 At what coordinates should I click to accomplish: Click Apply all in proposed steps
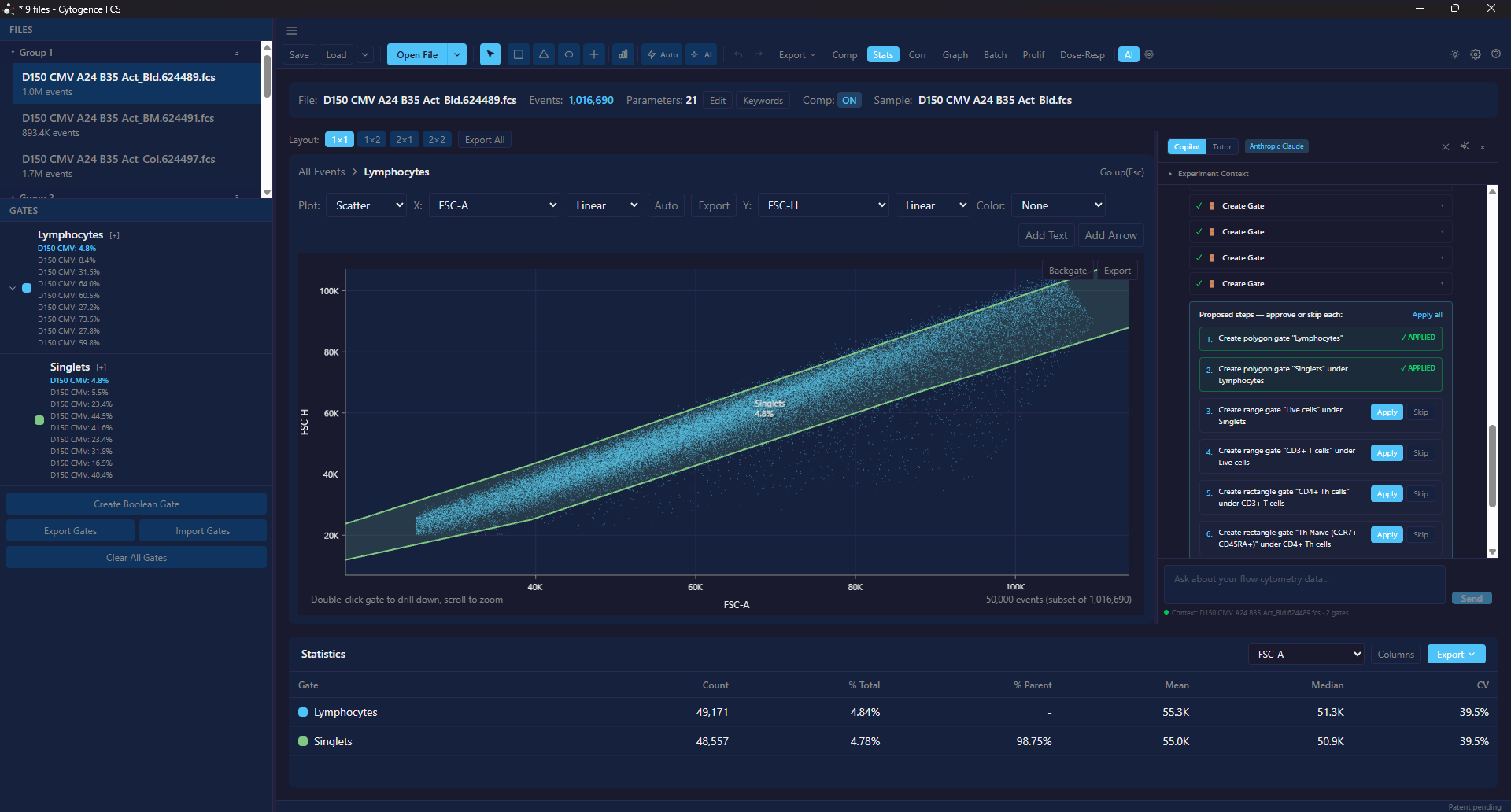pyautogui.click(x=1427, y=315)
